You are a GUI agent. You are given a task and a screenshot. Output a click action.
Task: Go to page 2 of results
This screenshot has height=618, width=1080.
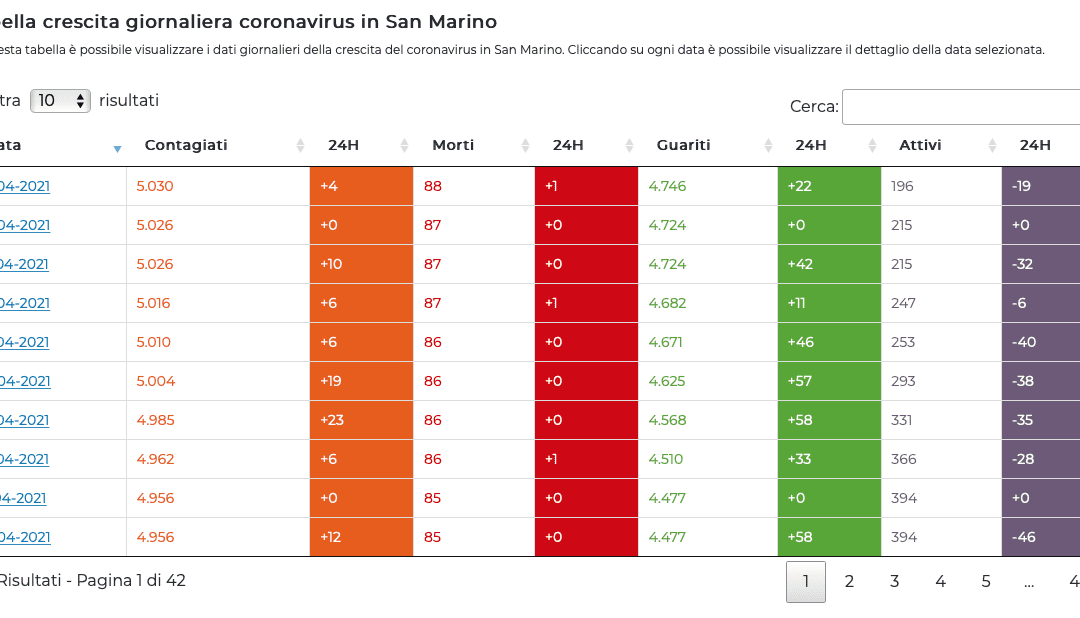tap(849, 582)
